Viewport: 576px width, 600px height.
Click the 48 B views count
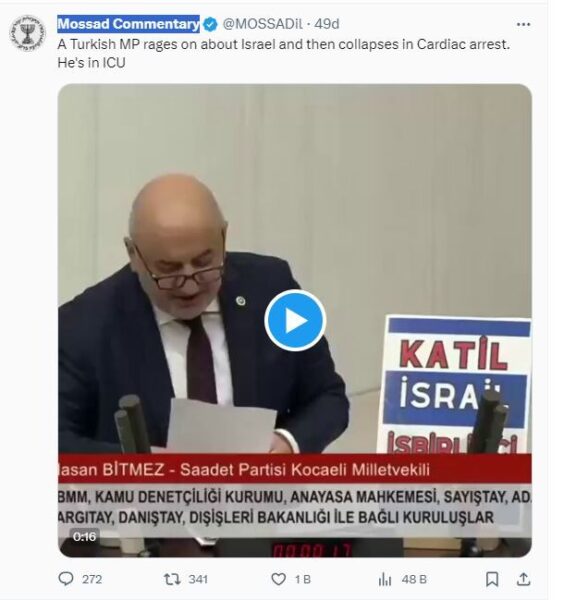point(414,579)
